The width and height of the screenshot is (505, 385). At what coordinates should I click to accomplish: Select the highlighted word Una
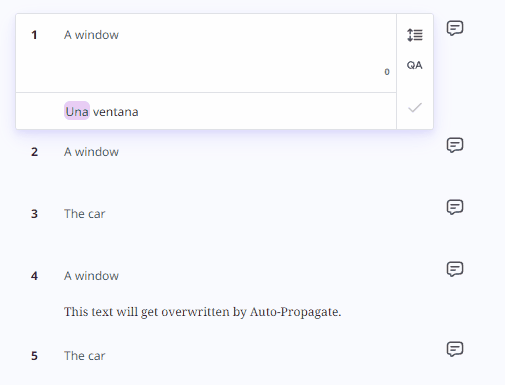click(x=77, y=112)
